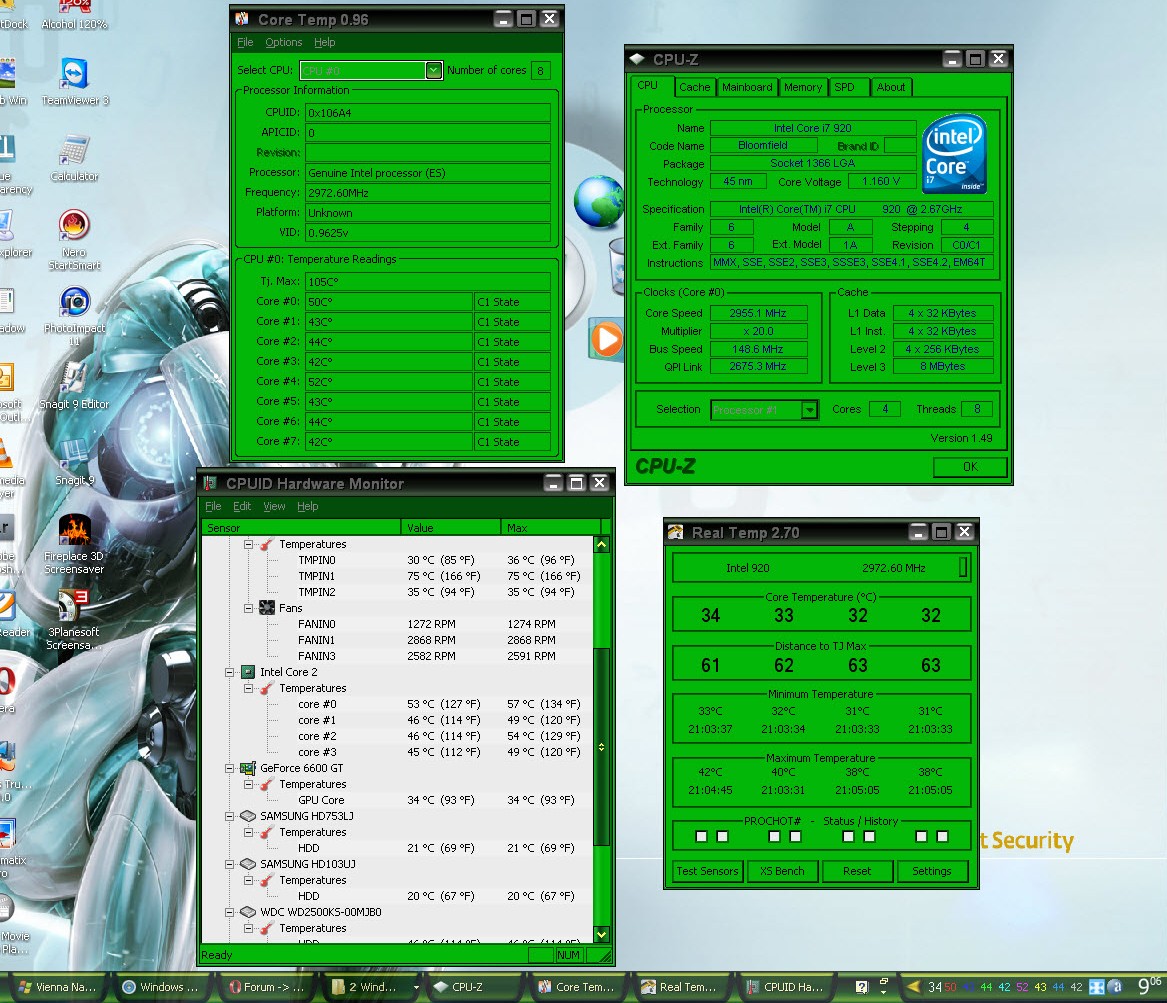Click the Value column header in Hardware Monitor
The height and width of the screenshot is (1003, 1167).
coord(450,528)
